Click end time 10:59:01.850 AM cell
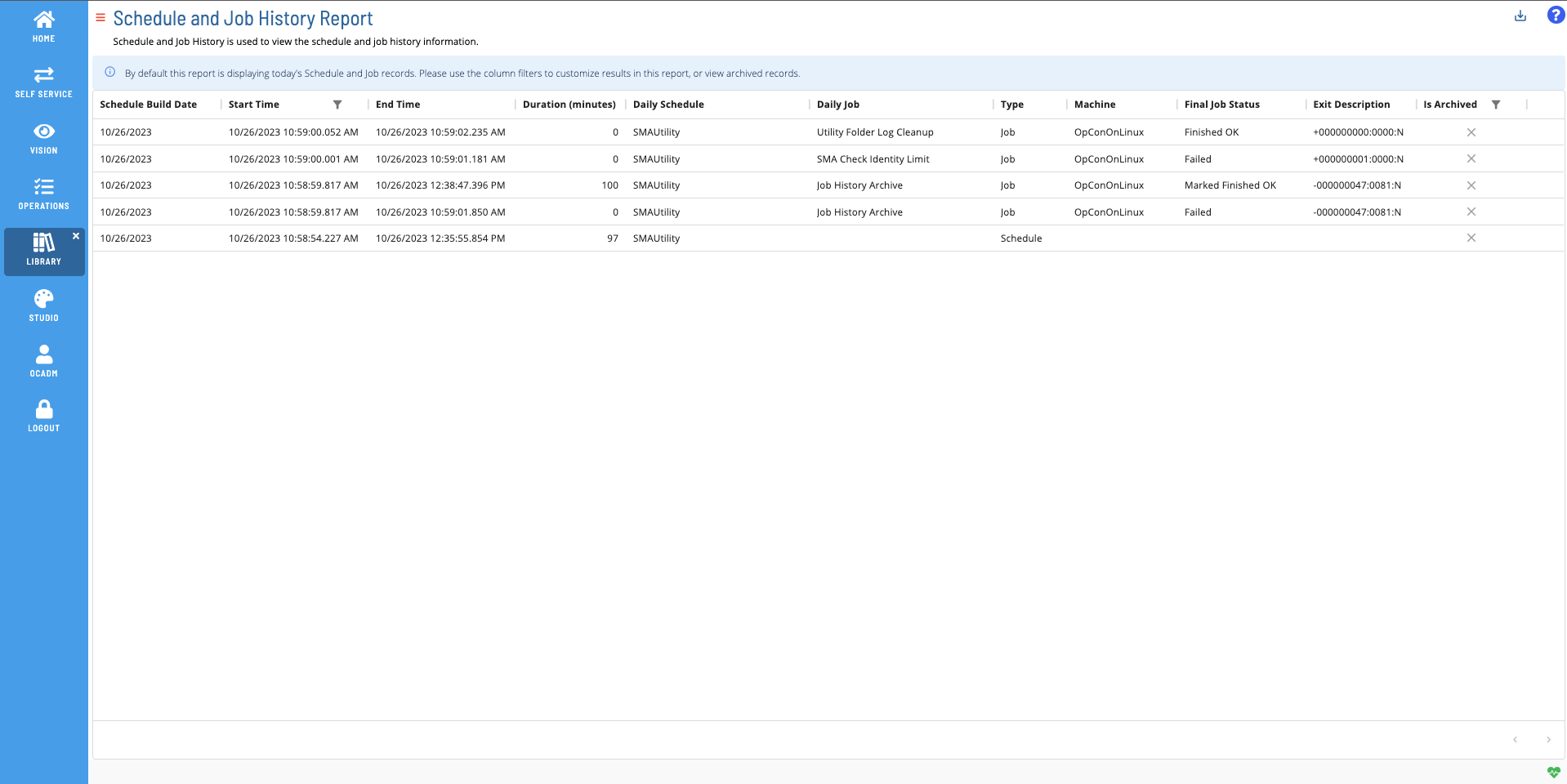The image size is (1567, 784). [440, 212]
